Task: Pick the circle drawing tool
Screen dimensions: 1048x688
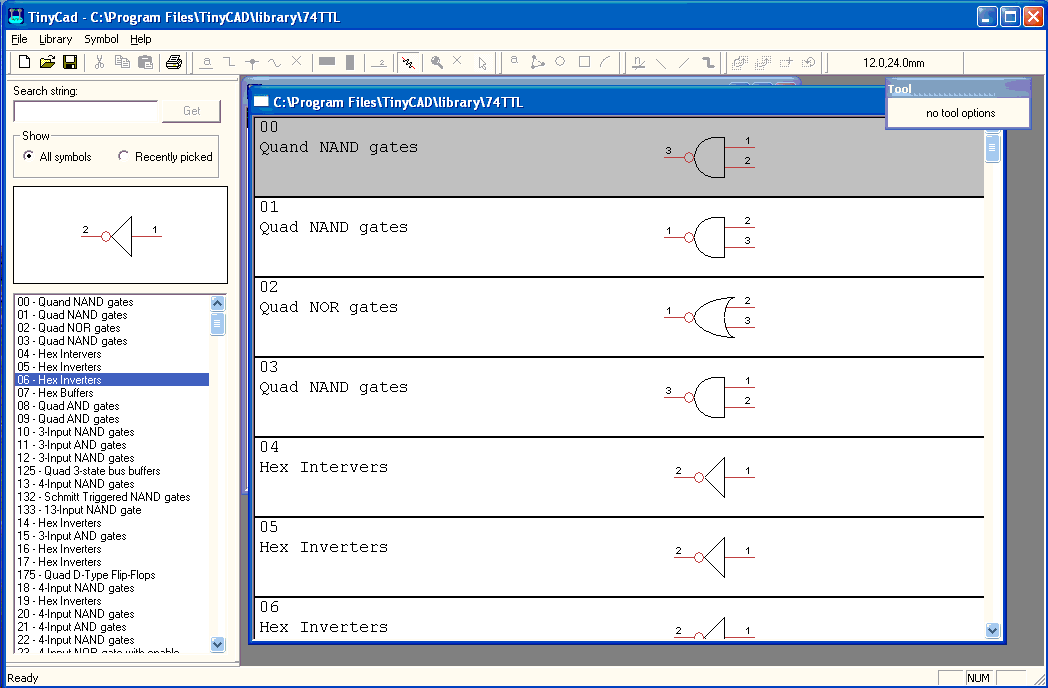Action: tap(560, 62)
